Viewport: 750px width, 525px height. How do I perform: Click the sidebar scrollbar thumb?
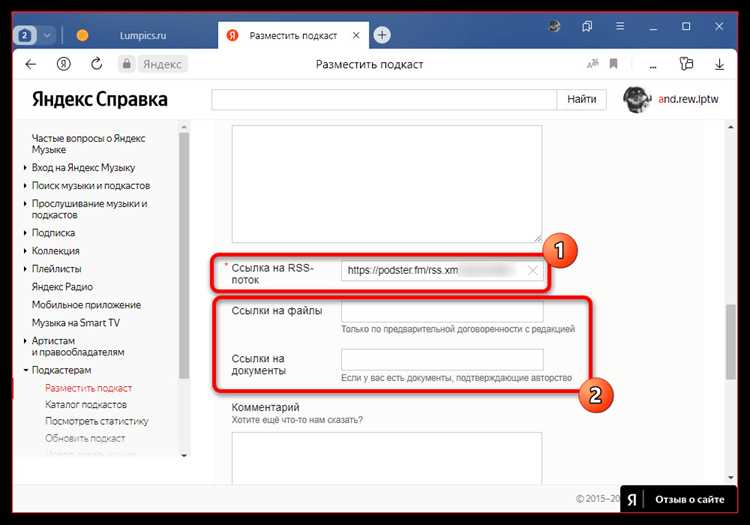(184, 256)
